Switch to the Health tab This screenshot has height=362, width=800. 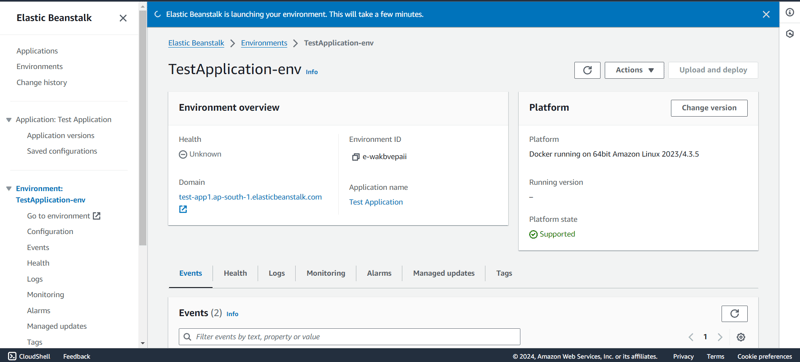[235, 273]
